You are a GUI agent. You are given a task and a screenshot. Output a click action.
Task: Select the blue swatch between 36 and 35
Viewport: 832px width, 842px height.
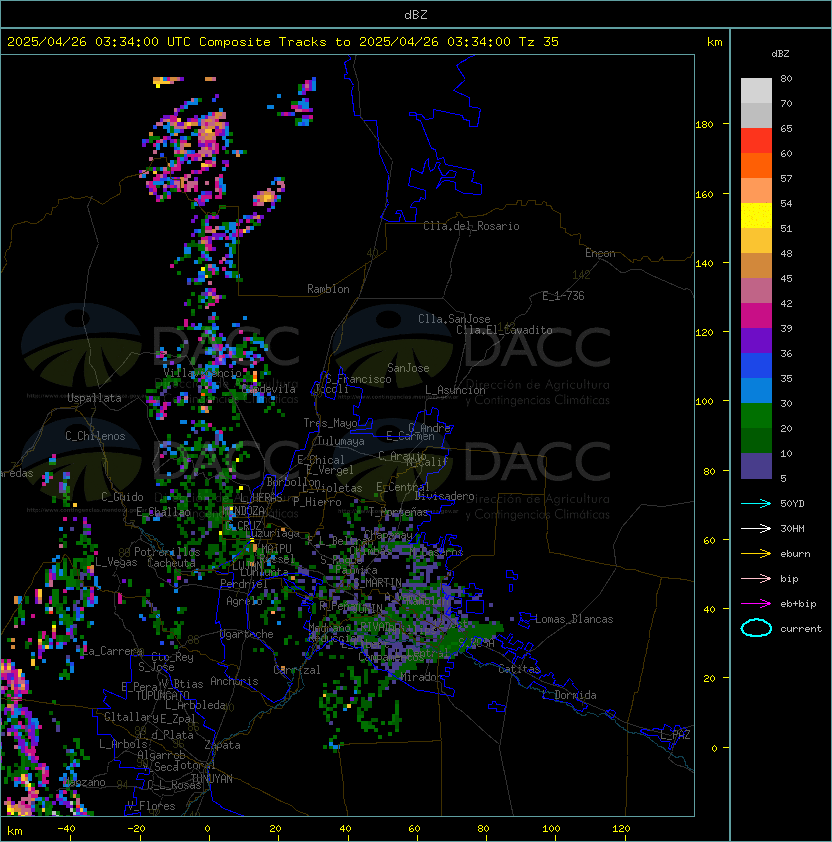coord(756,366)
